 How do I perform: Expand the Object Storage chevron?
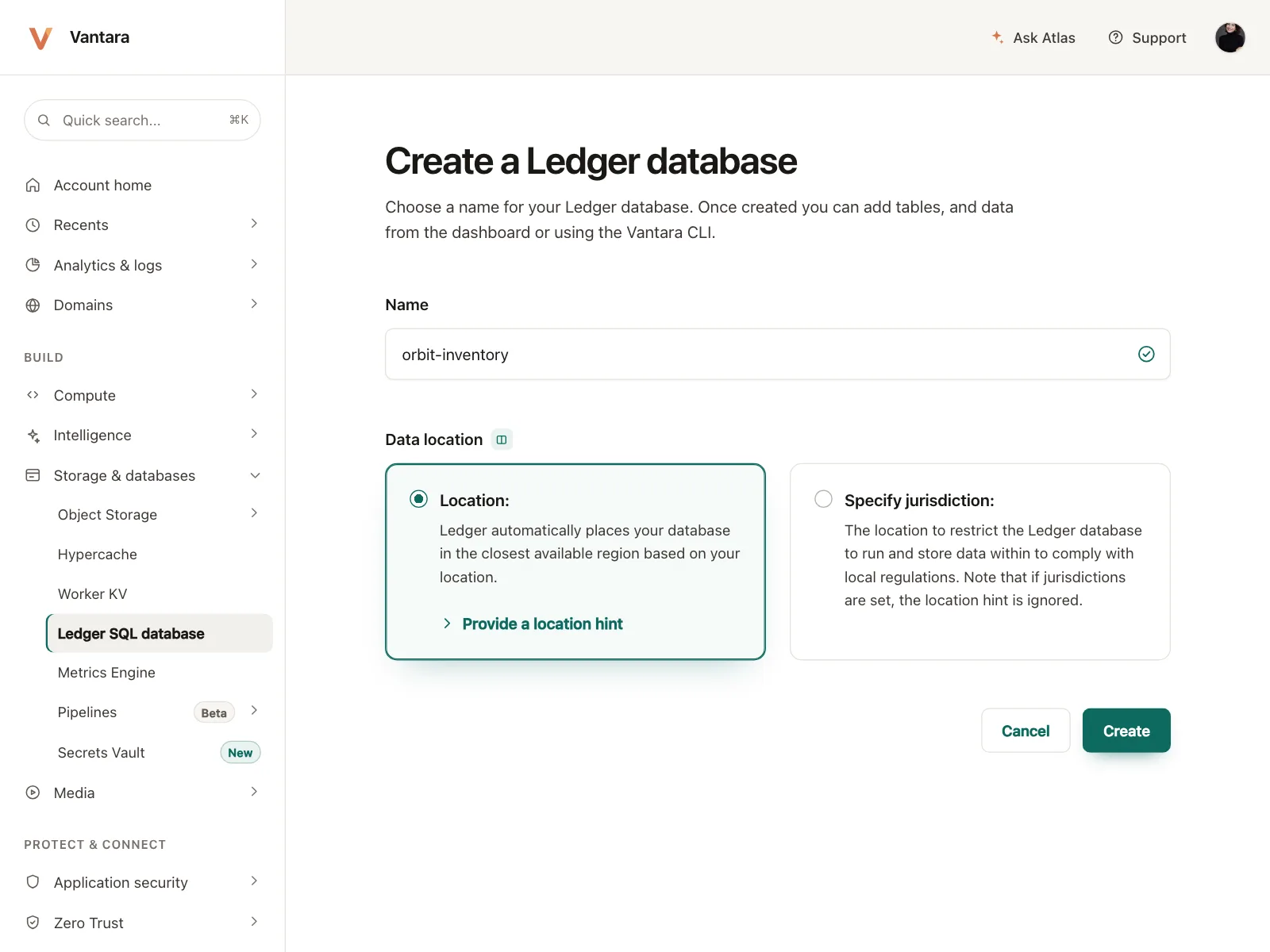(x=254, y=513)
